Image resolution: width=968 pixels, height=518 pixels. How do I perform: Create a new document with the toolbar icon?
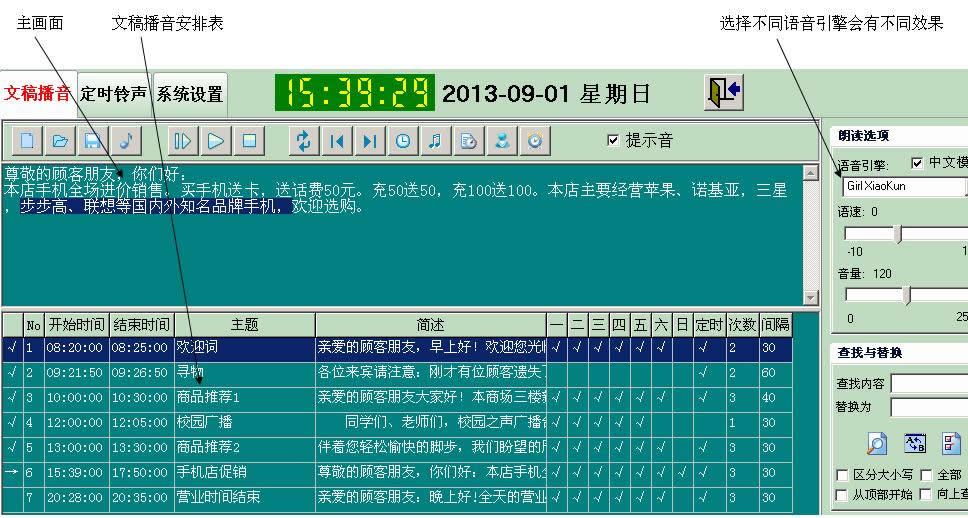(x=27, y=141)
